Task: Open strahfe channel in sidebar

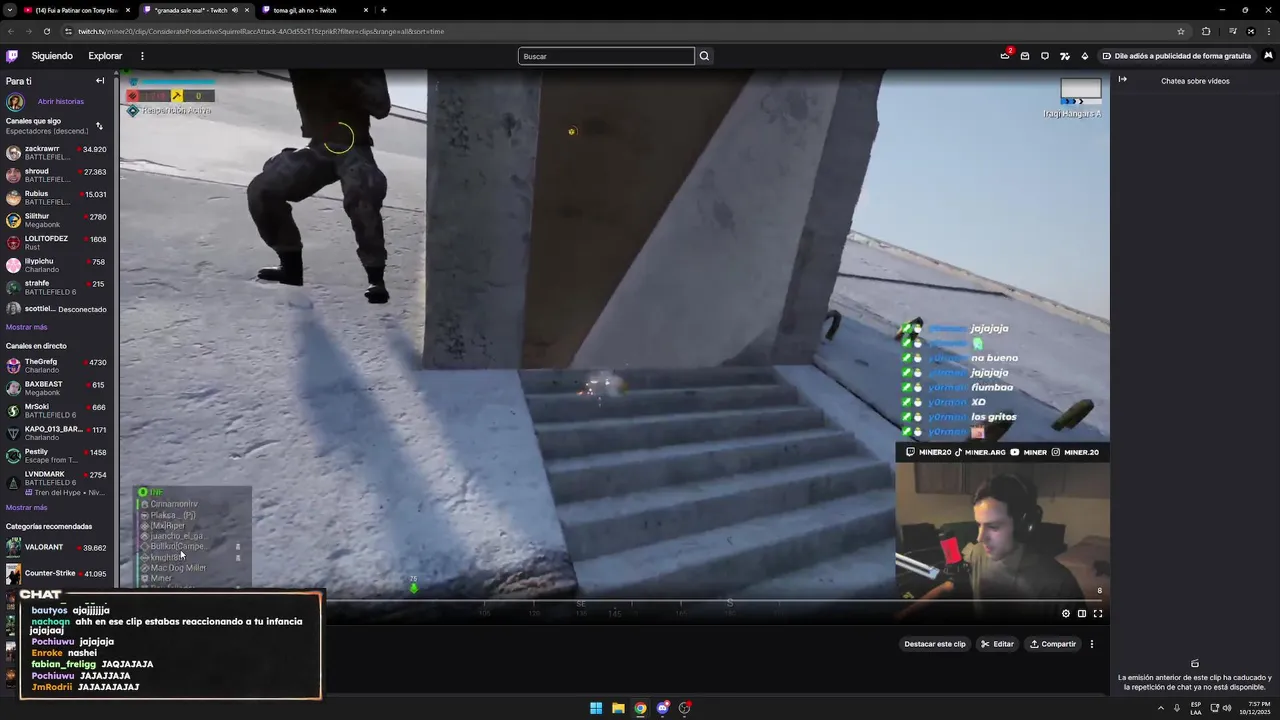Action: (x=56, y=287)
